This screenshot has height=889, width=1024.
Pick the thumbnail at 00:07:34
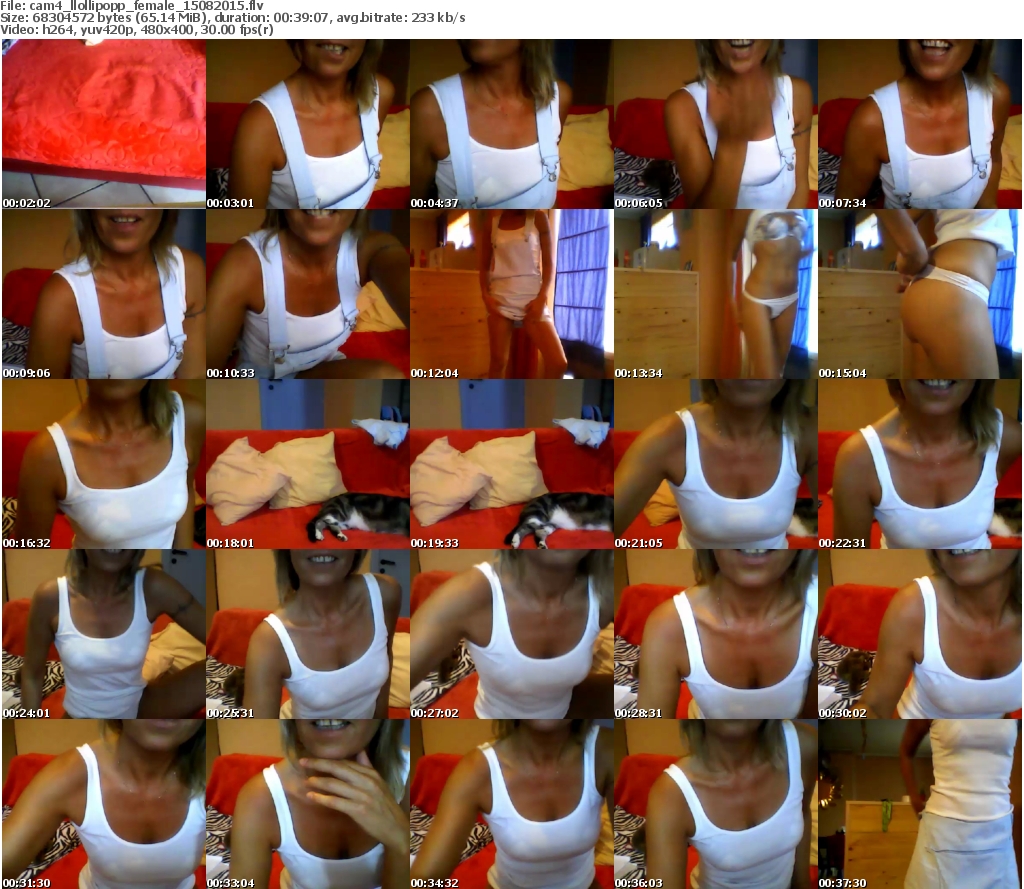tap(920, 124)
